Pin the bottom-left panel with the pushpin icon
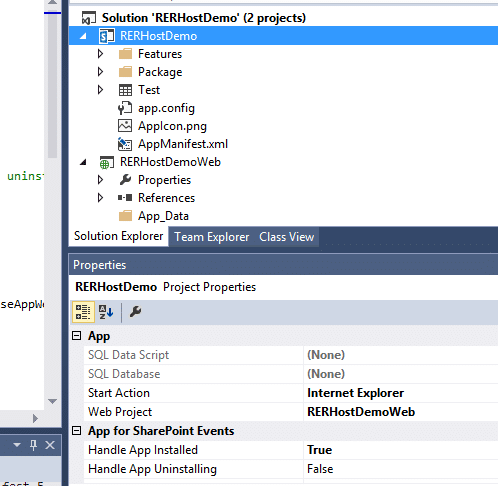 pyautogui.click(x=33, y=445)
